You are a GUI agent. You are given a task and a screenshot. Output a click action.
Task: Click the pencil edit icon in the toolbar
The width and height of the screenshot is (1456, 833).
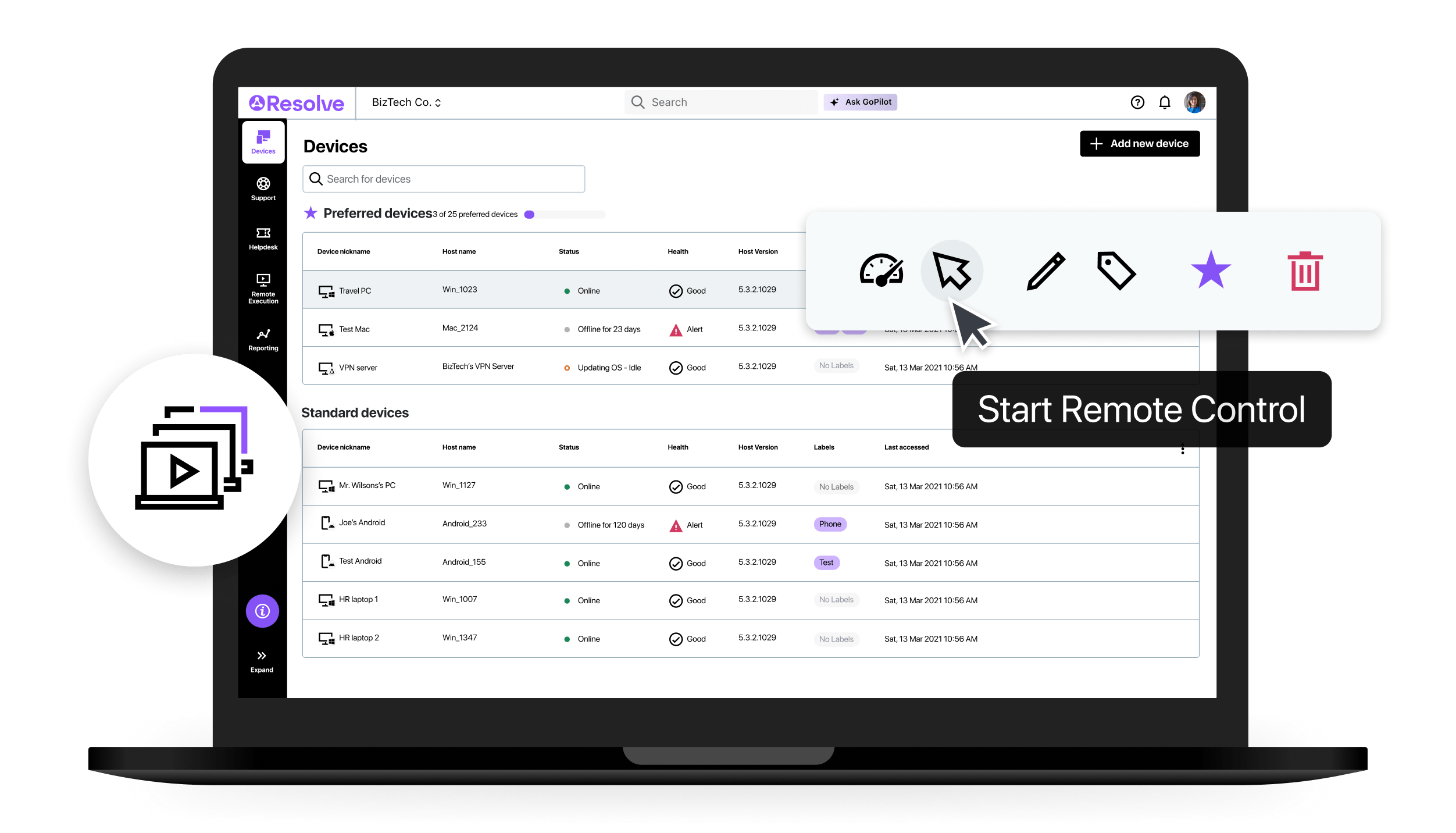[1045, 271]
